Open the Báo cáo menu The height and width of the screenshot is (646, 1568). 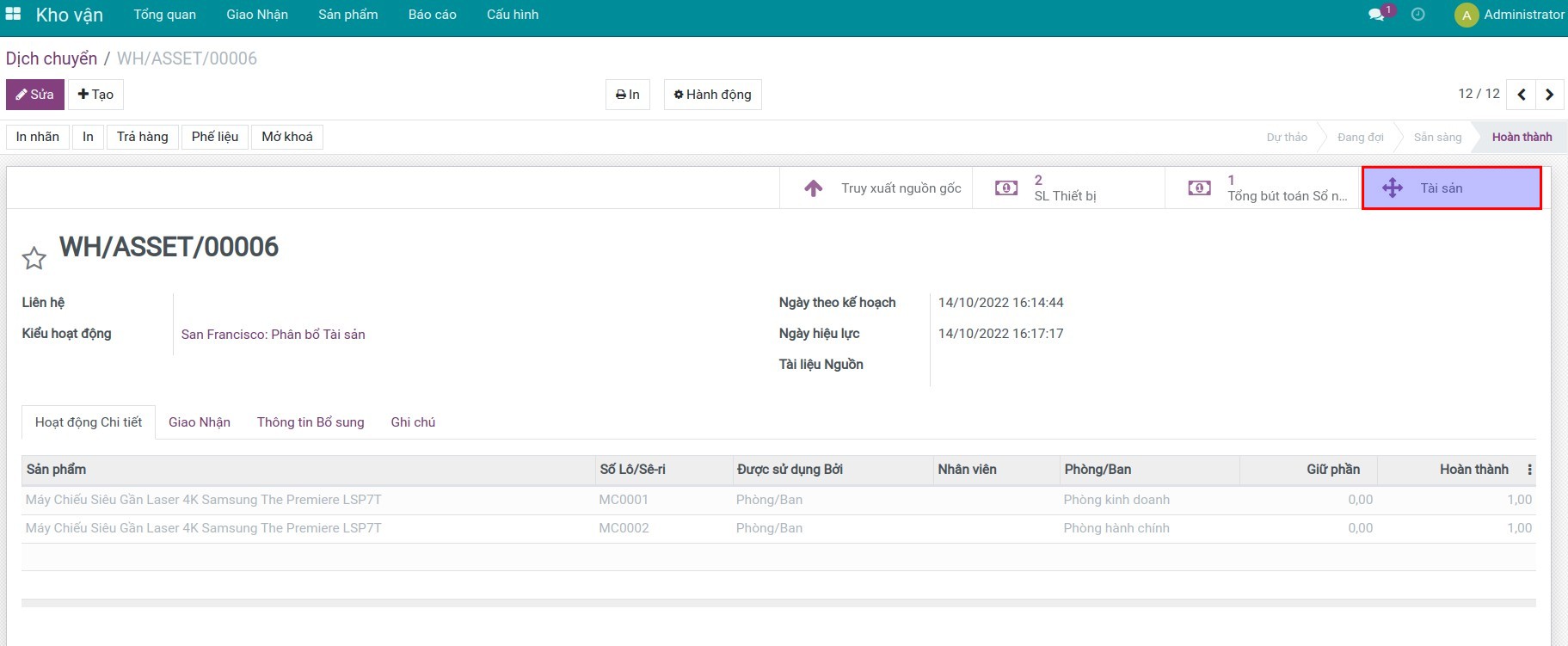(x=432, y=15)
